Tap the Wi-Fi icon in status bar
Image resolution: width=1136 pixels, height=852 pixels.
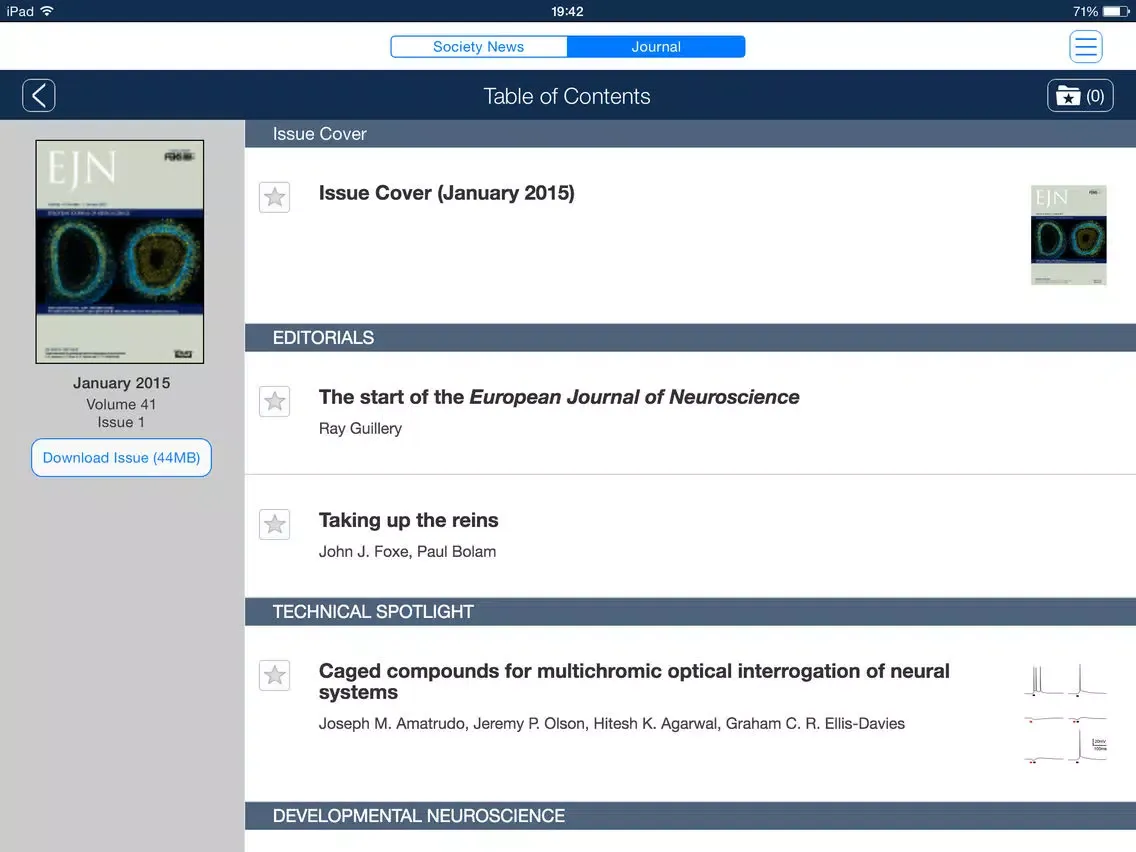tap(47, 11)
